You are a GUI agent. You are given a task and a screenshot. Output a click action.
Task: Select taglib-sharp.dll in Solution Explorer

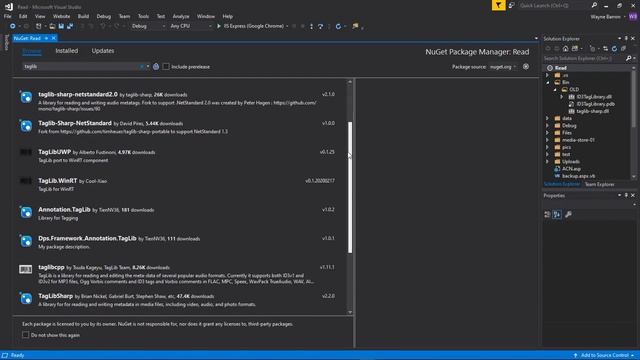[592, 111]
